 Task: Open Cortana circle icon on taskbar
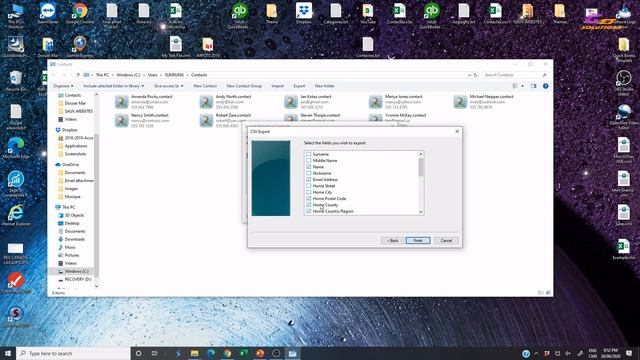138,353
